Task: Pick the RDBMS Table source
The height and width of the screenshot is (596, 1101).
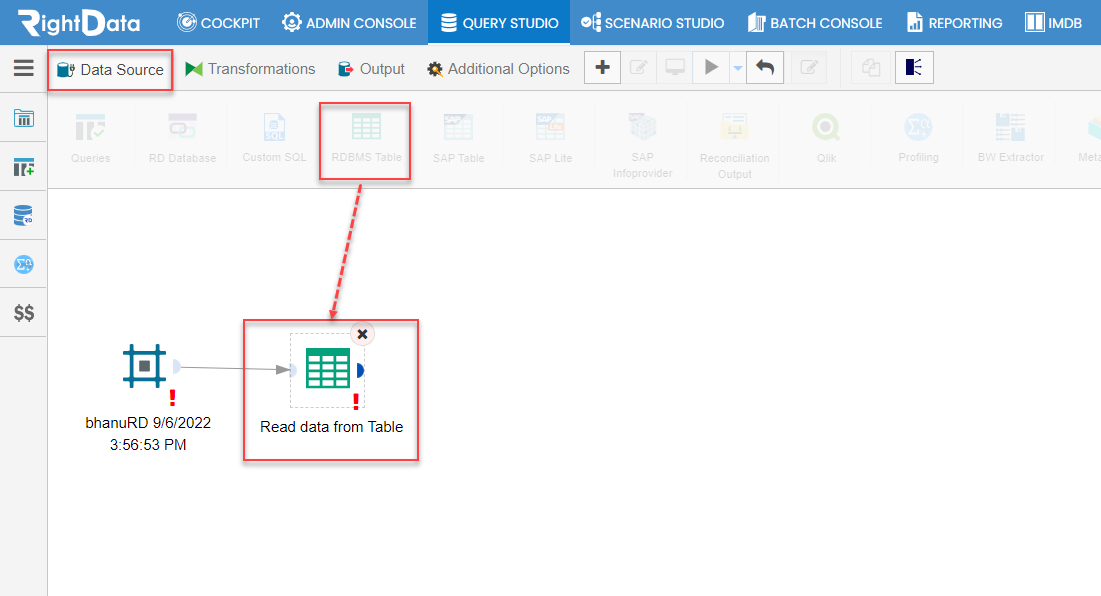Action: point(366,139)
